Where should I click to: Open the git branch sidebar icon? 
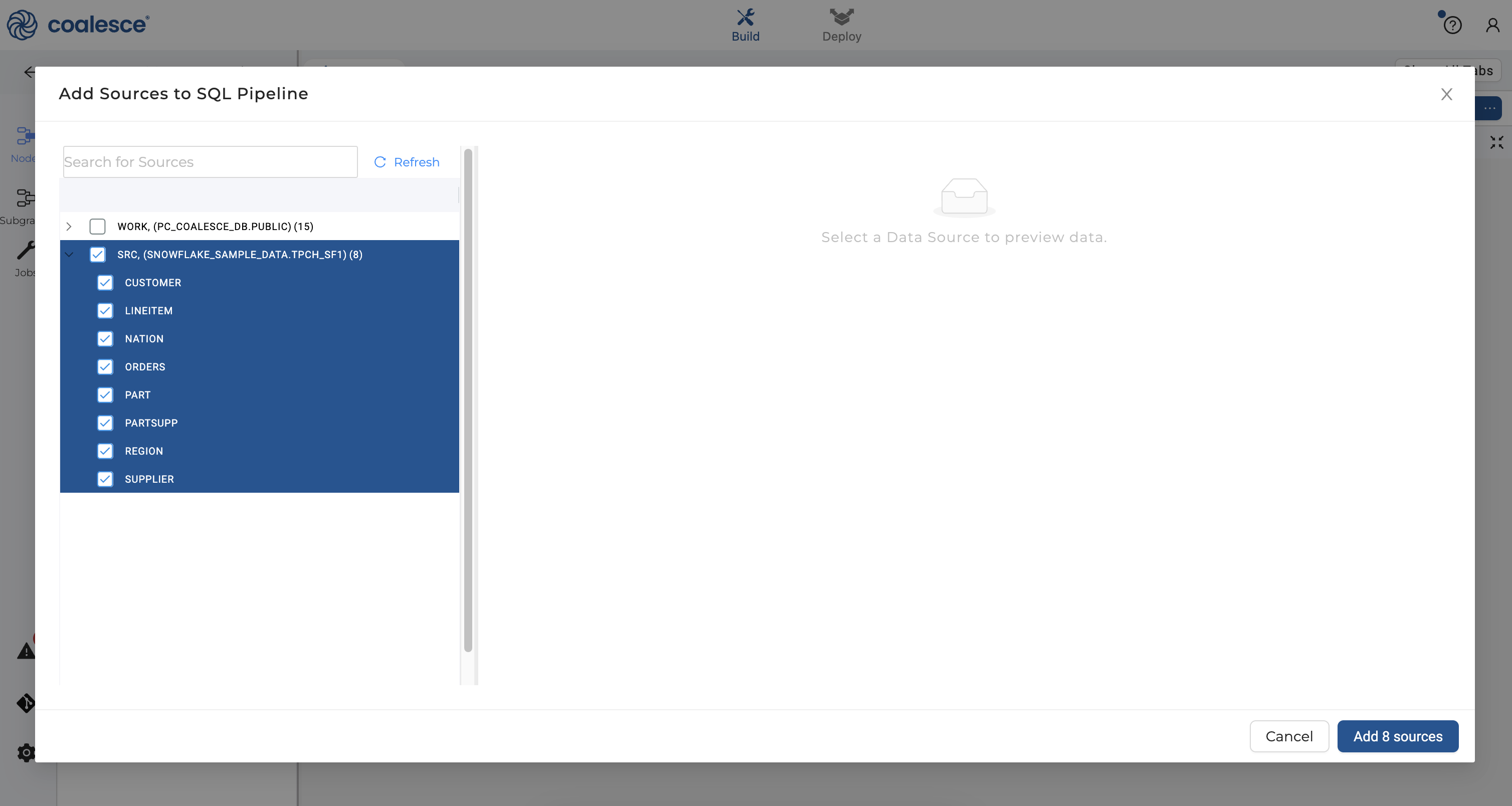[26, 703]
